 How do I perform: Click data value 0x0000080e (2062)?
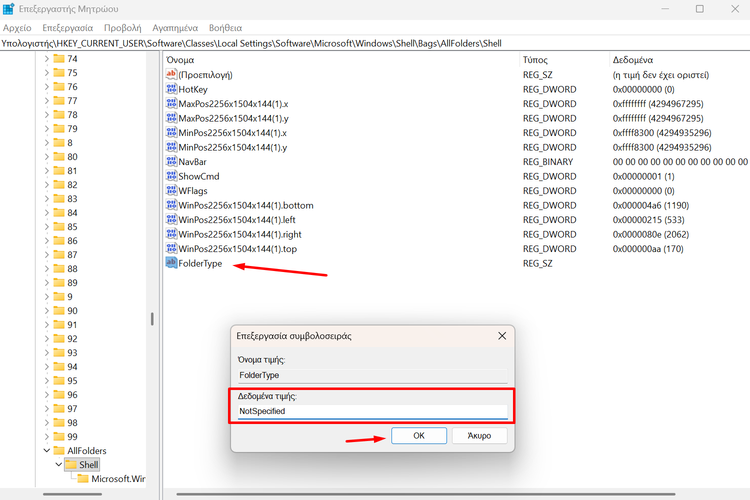pos(651,234)
